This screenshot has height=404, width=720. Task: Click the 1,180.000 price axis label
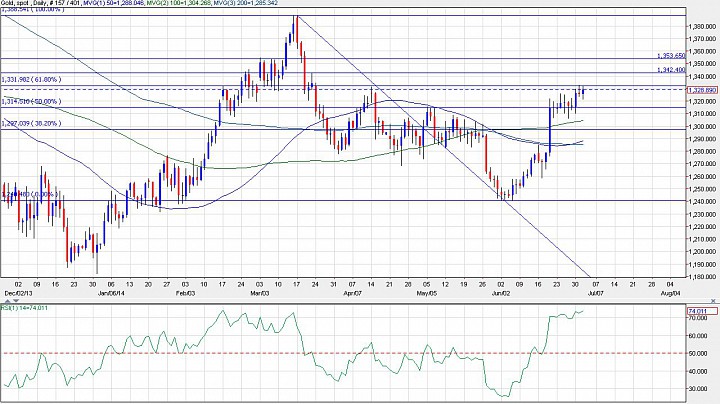tap(703, 276)
